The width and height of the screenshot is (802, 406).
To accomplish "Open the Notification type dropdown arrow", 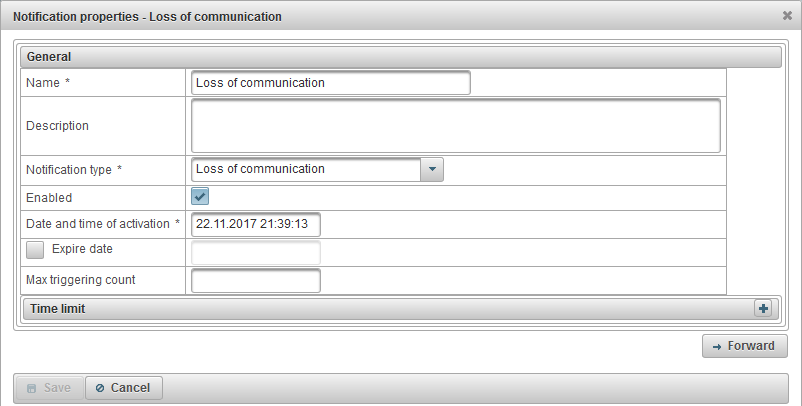I will coord(432,169).
